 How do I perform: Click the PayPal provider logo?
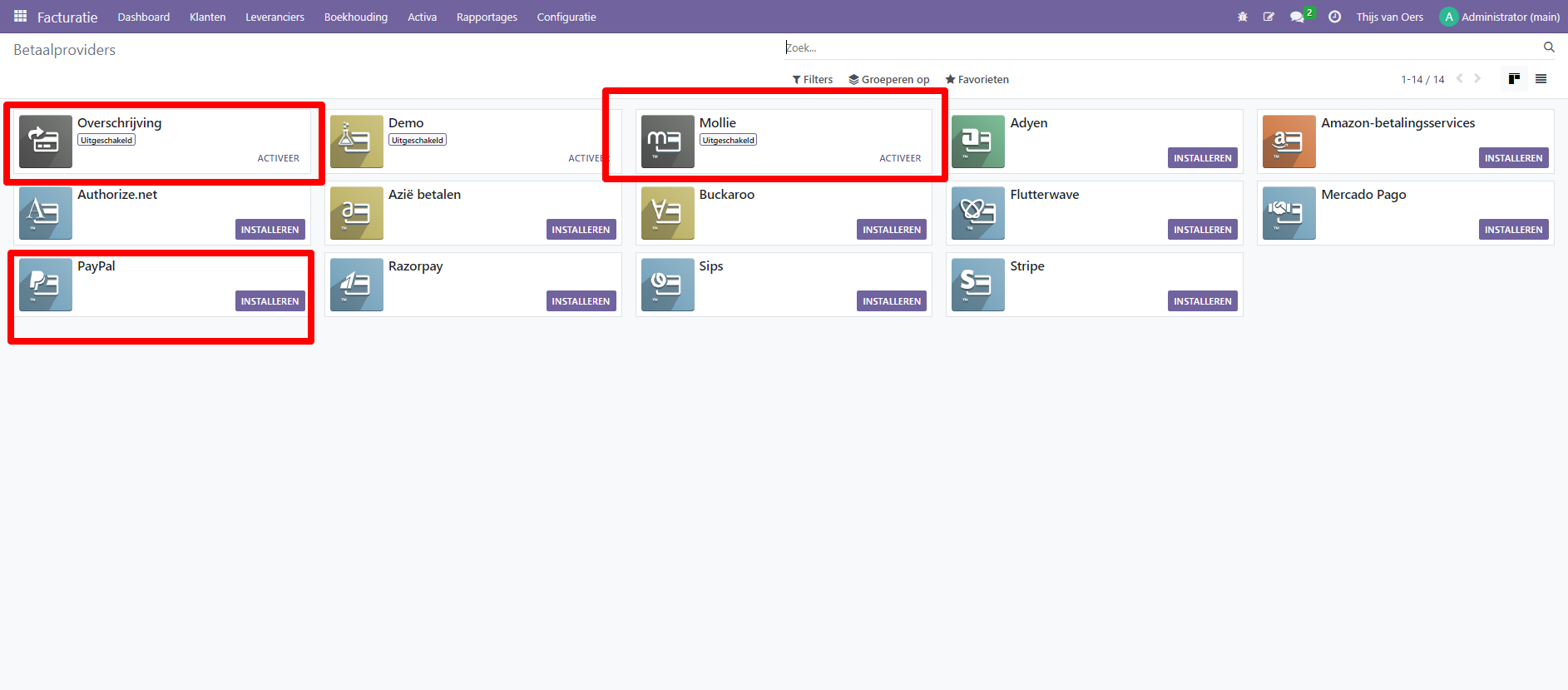(46, 285)
